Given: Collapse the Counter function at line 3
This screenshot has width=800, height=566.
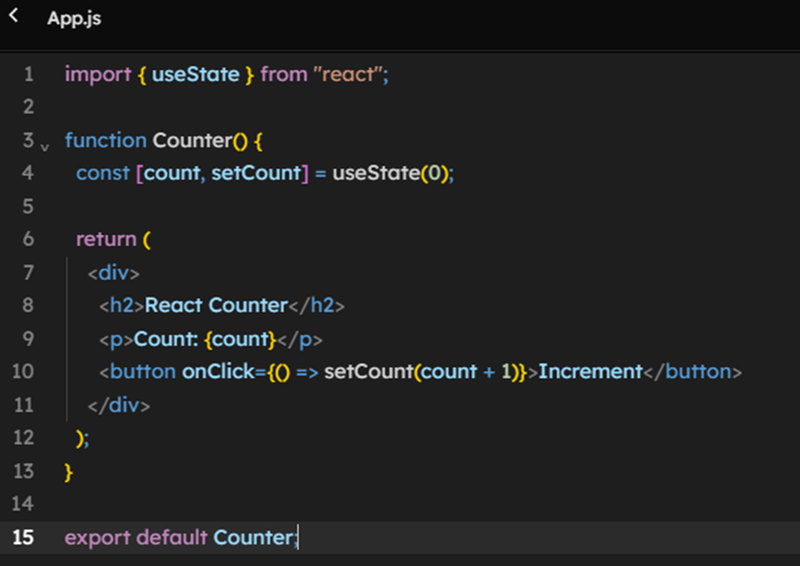Looking at the screenshot, I should click(44, 146).
